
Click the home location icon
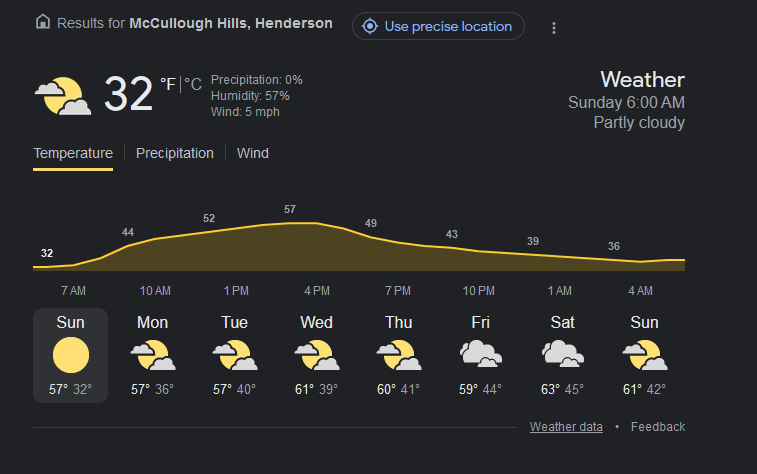(43, 22)
